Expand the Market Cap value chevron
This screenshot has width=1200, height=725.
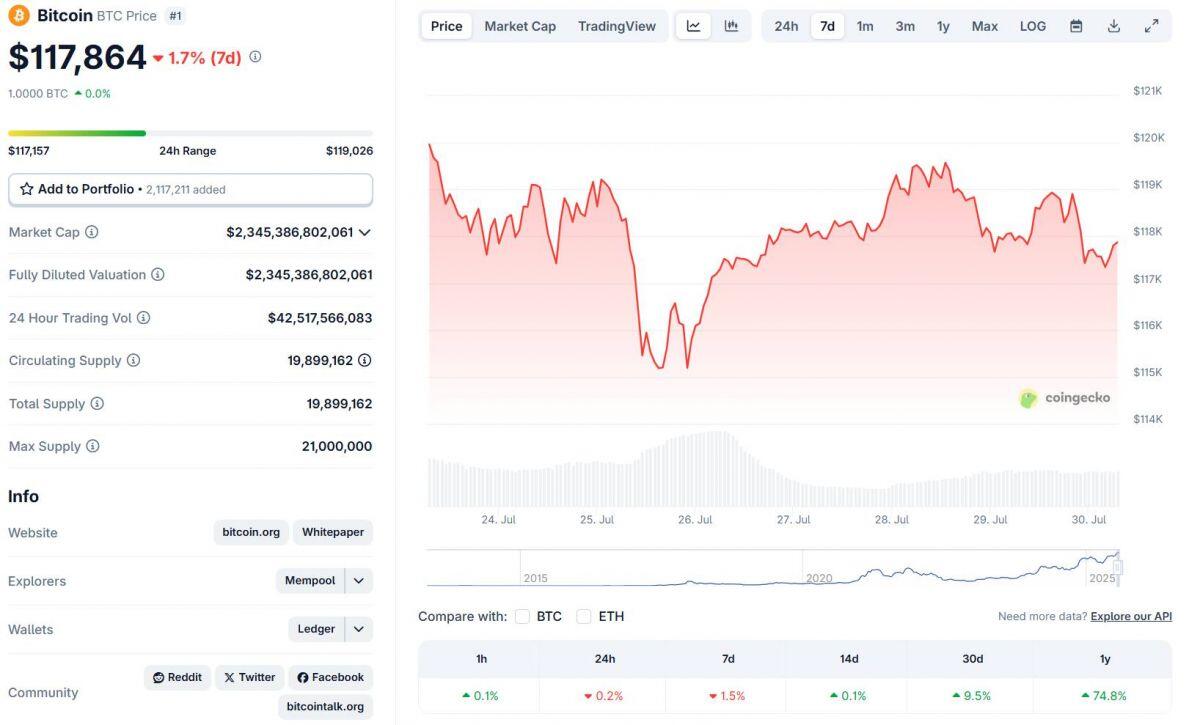click(364, 232)
